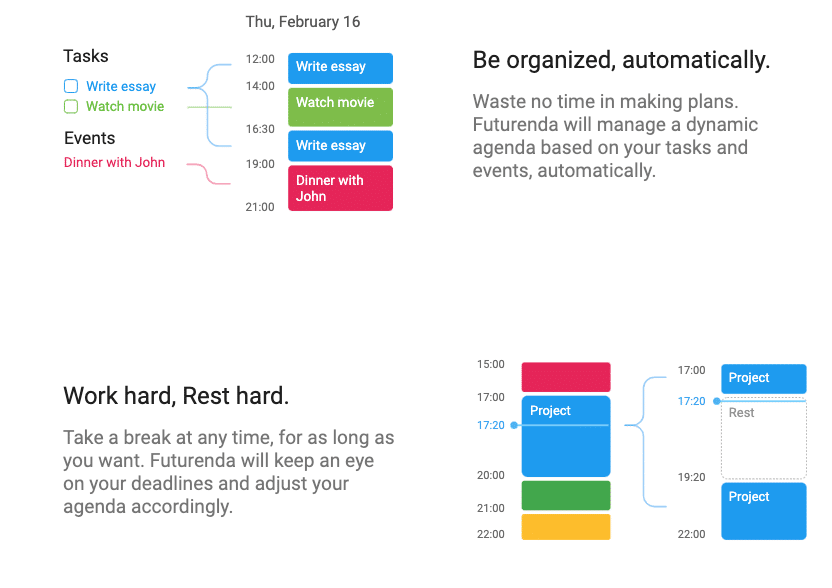The width and height of the screenshot is (832, 588).
Task: Open the large blue Project block at 17:00
Action: 566,436
